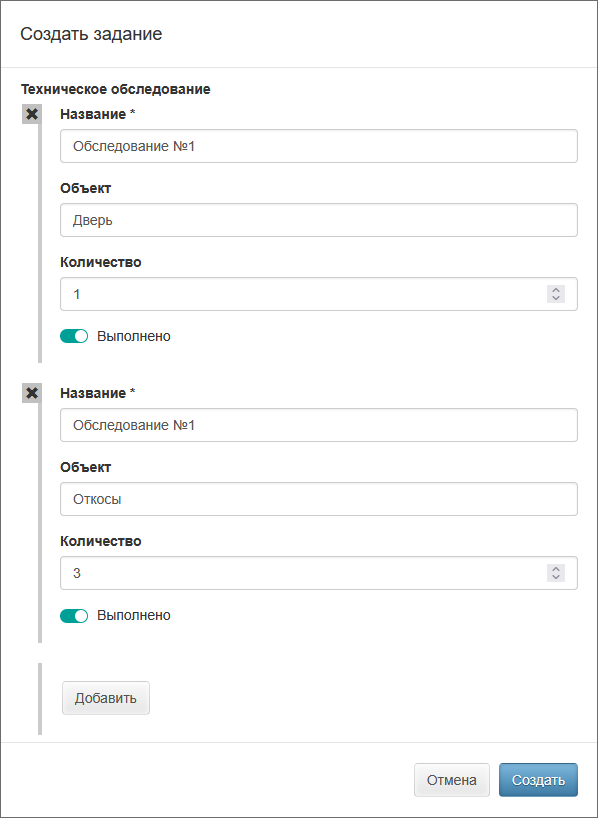598x818 pixels.
Task: Toggle Выполнено switch for the Дверь block
Action: point(74,336)
